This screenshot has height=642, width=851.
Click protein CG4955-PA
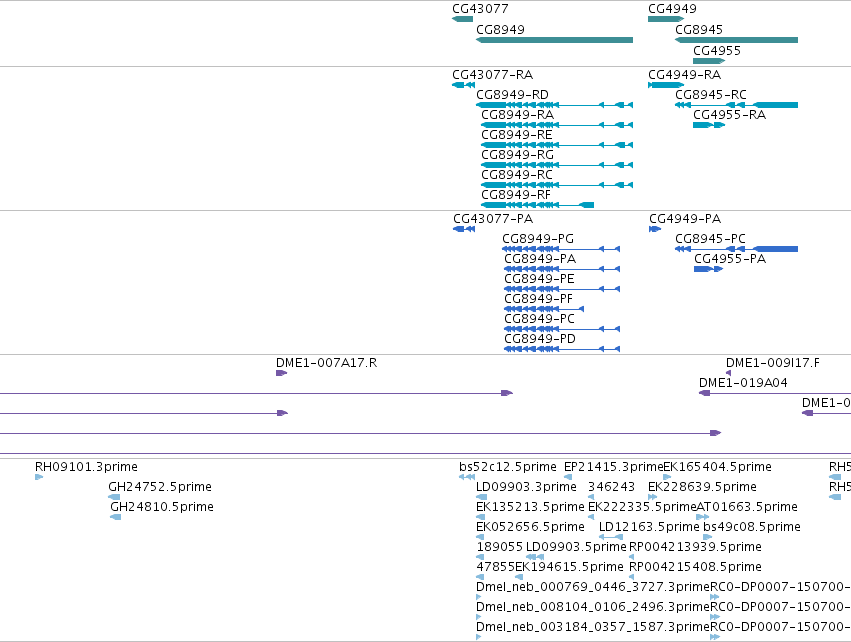(709, 269)
